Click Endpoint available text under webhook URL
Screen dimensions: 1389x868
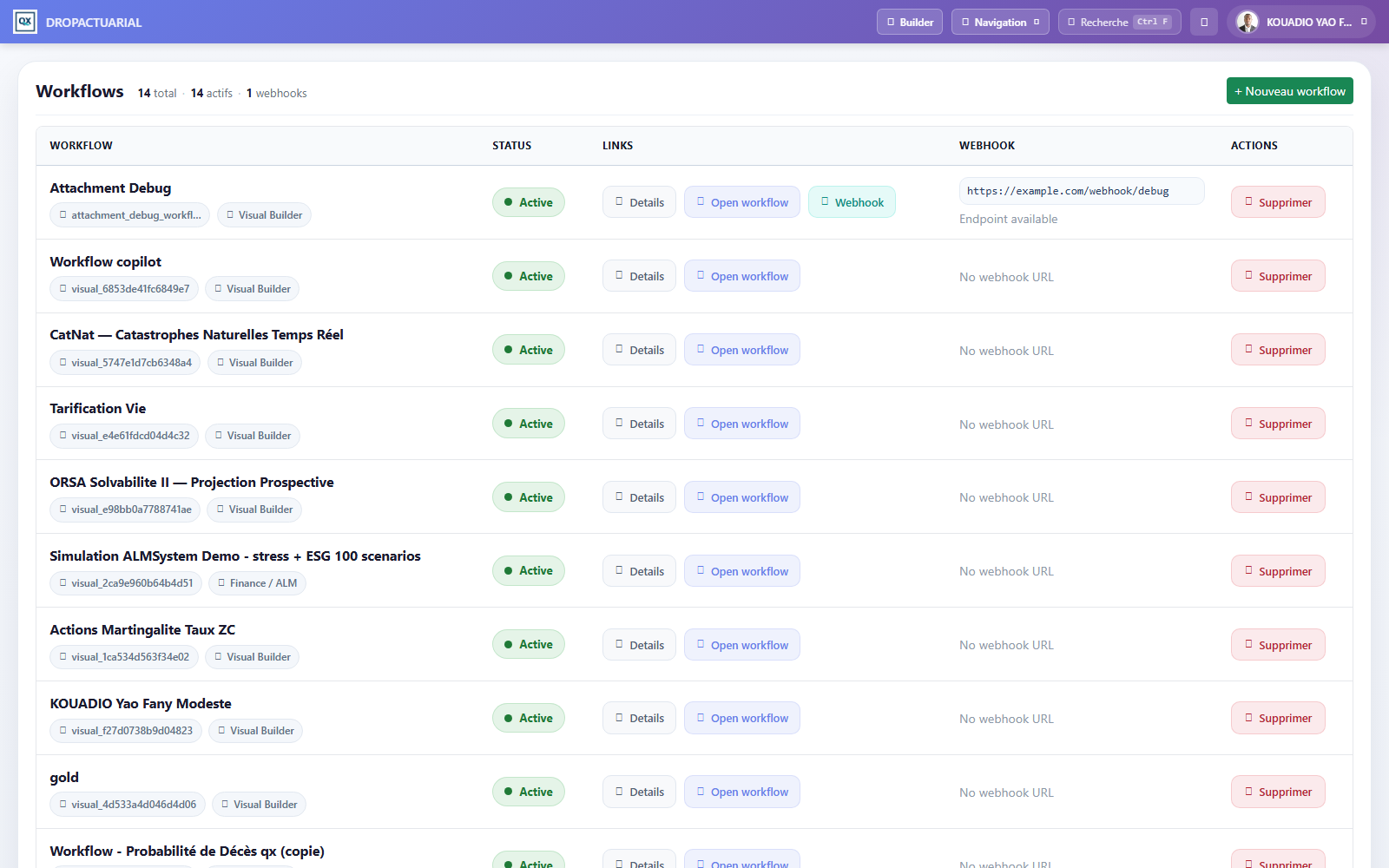coord(1009,220)
